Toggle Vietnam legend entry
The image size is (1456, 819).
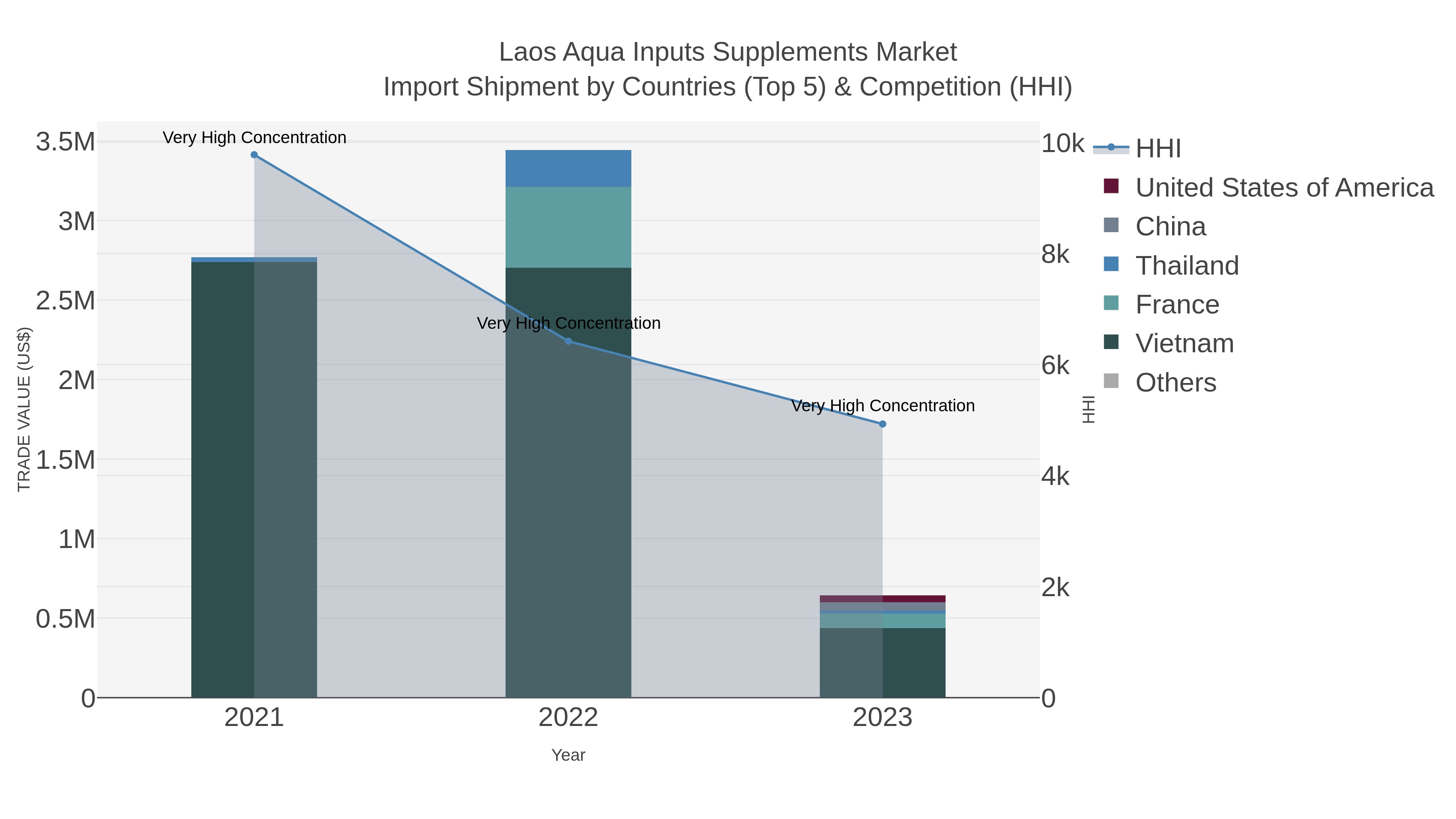click(x=1168, y=343)
